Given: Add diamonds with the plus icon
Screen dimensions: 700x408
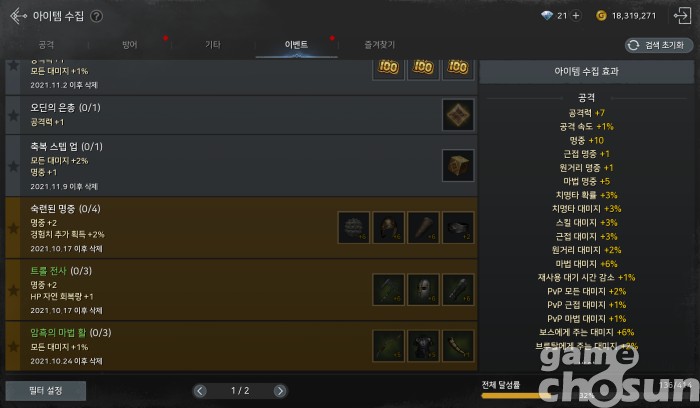Looking at the screenshot, I should pos(576,16).
